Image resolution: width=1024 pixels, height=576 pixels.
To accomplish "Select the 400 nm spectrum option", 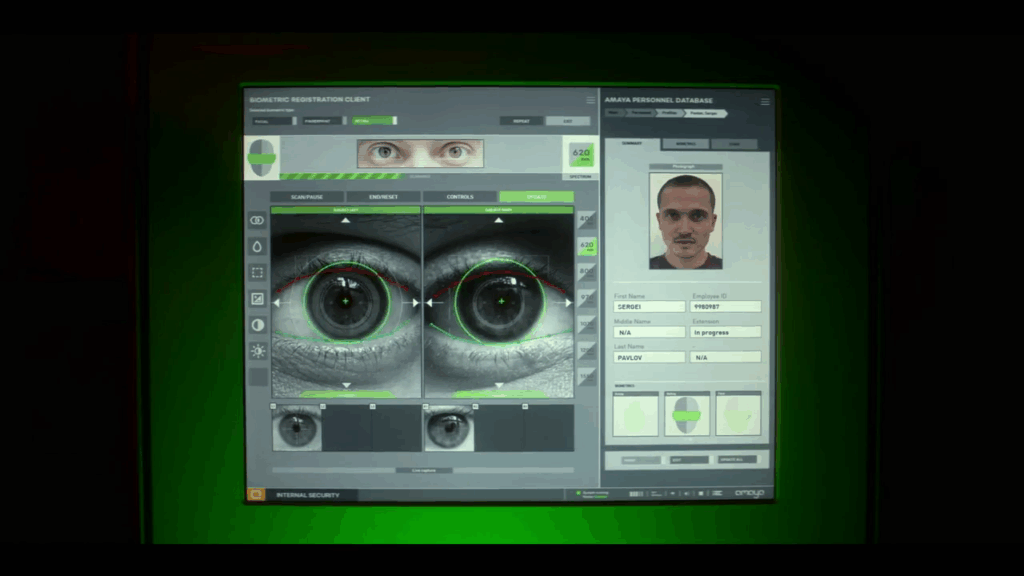I will (586, 220).
